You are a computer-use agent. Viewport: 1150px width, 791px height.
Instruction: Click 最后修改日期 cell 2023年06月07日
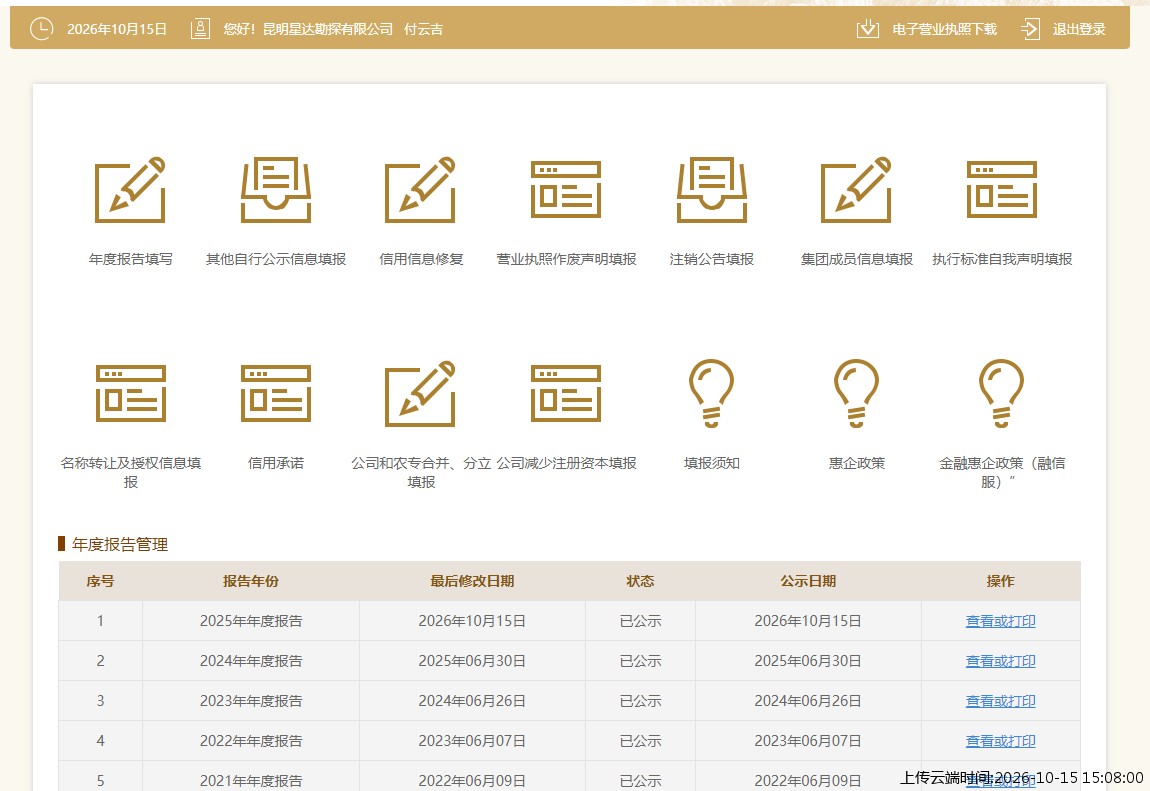tap(472, 740)
